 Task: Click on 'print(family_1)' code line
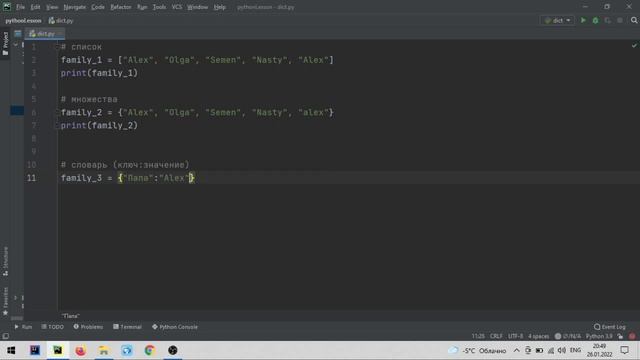[99, 73]
